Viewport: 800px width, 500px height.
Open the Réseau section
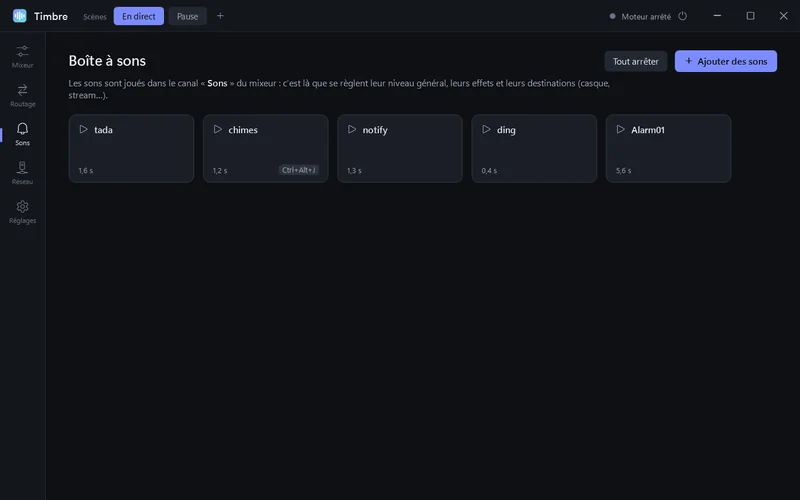[x=22, y=173]
